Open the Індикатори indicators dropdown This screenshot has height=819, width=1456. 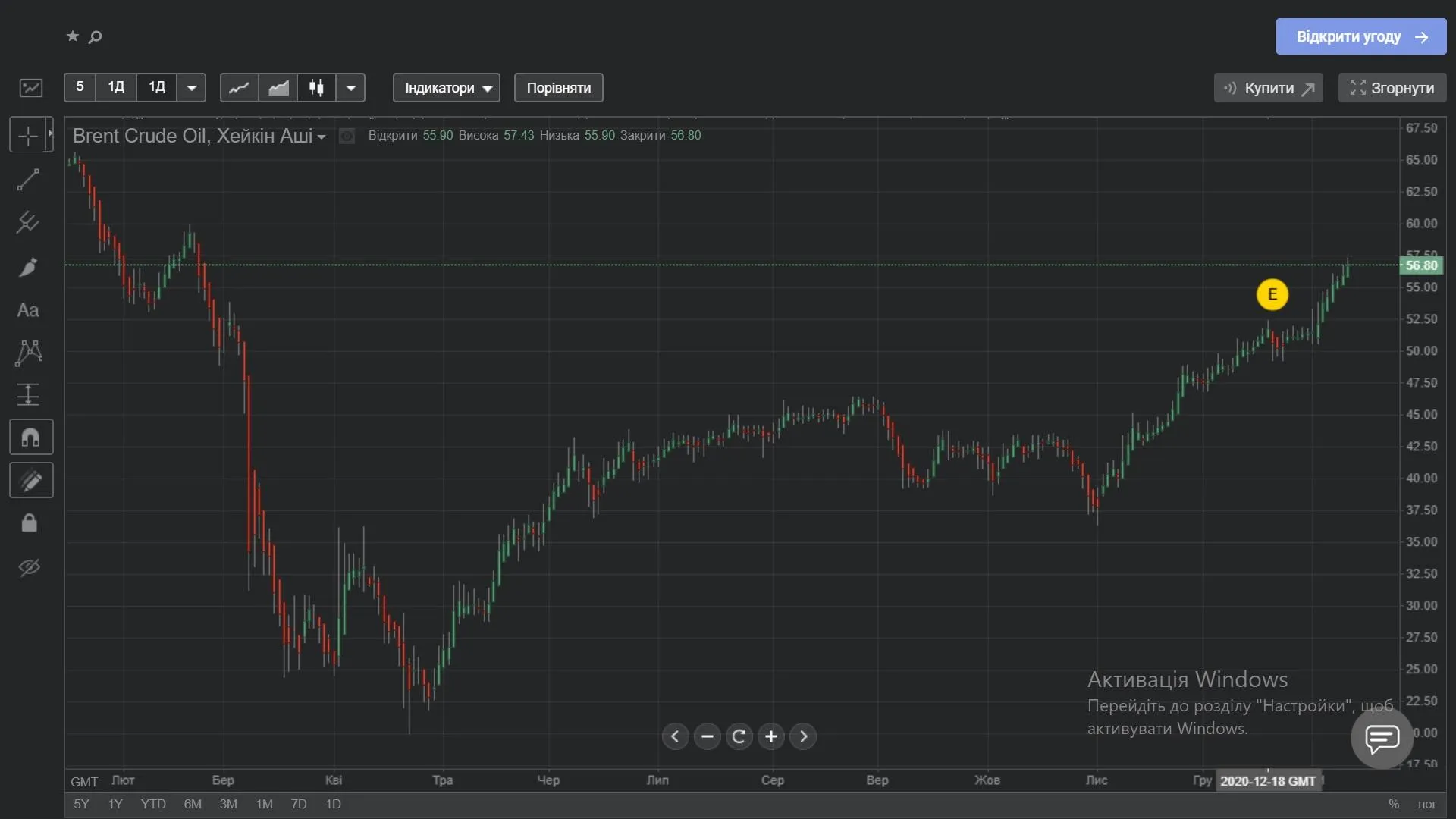447,88
